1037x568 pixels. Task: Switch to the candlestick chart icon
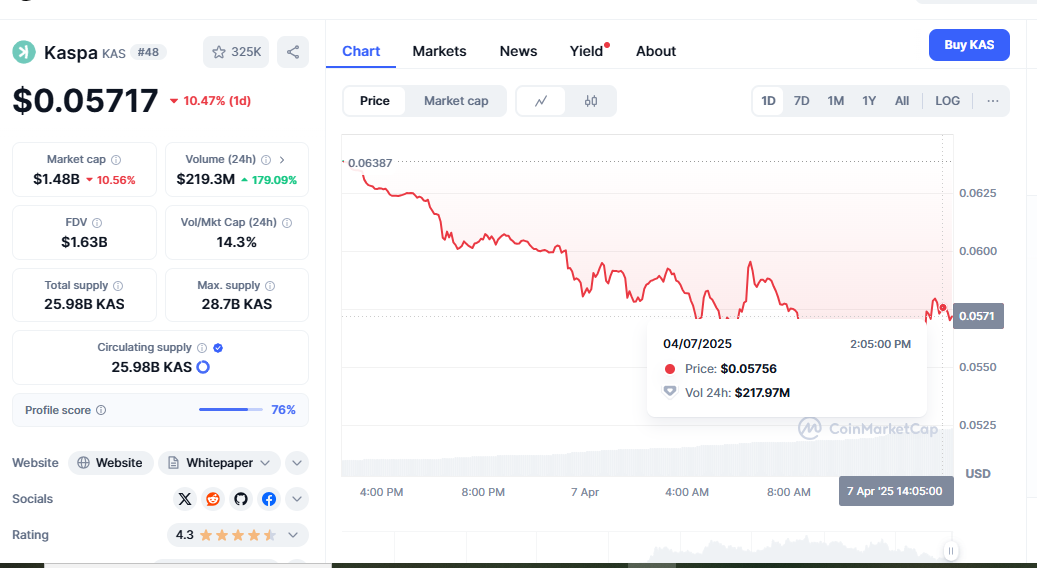pos(591,101)
